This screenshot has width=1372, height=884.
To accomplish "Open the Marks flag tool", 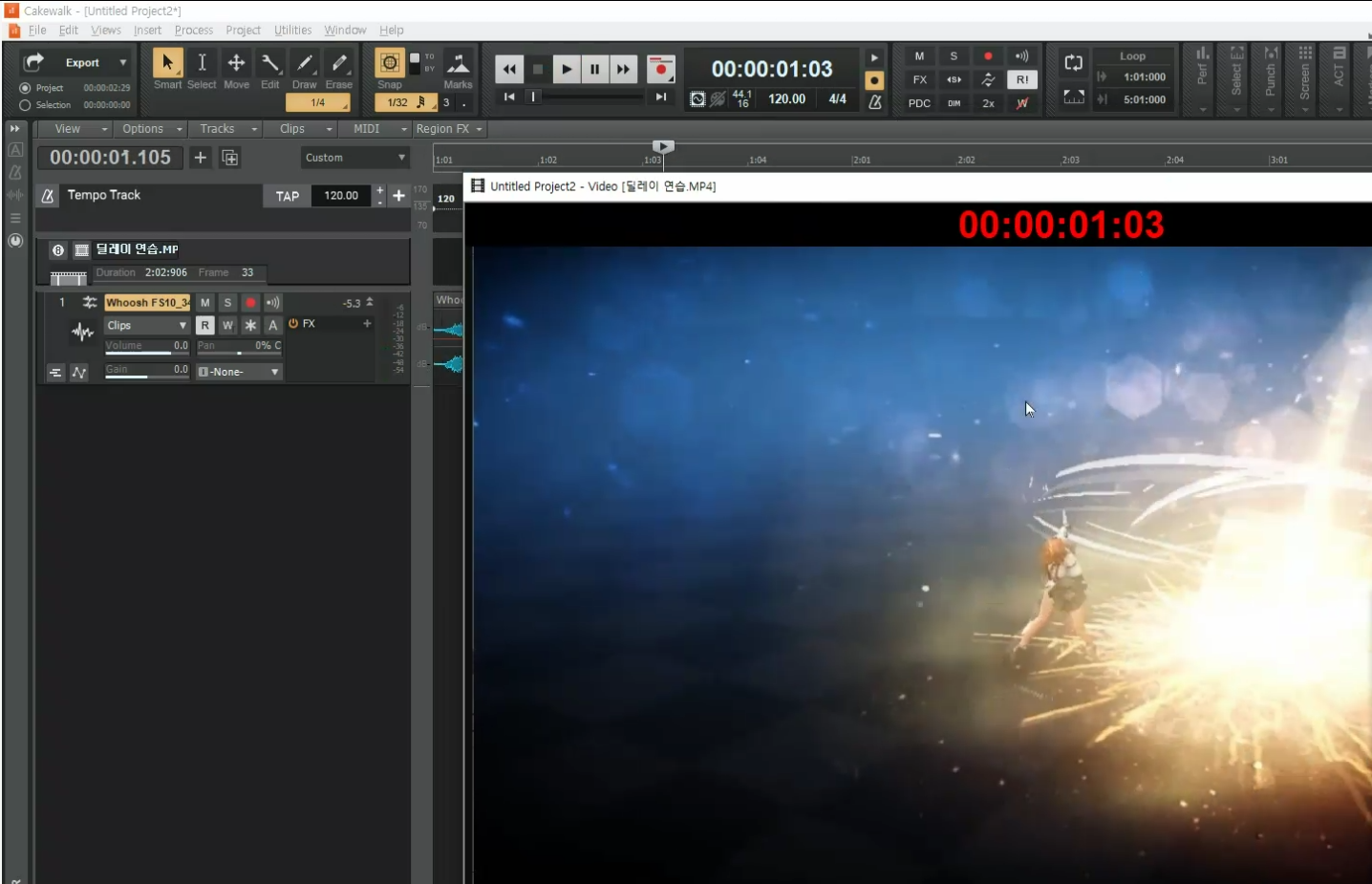I will pyautogui.click(x=459, y=63).
